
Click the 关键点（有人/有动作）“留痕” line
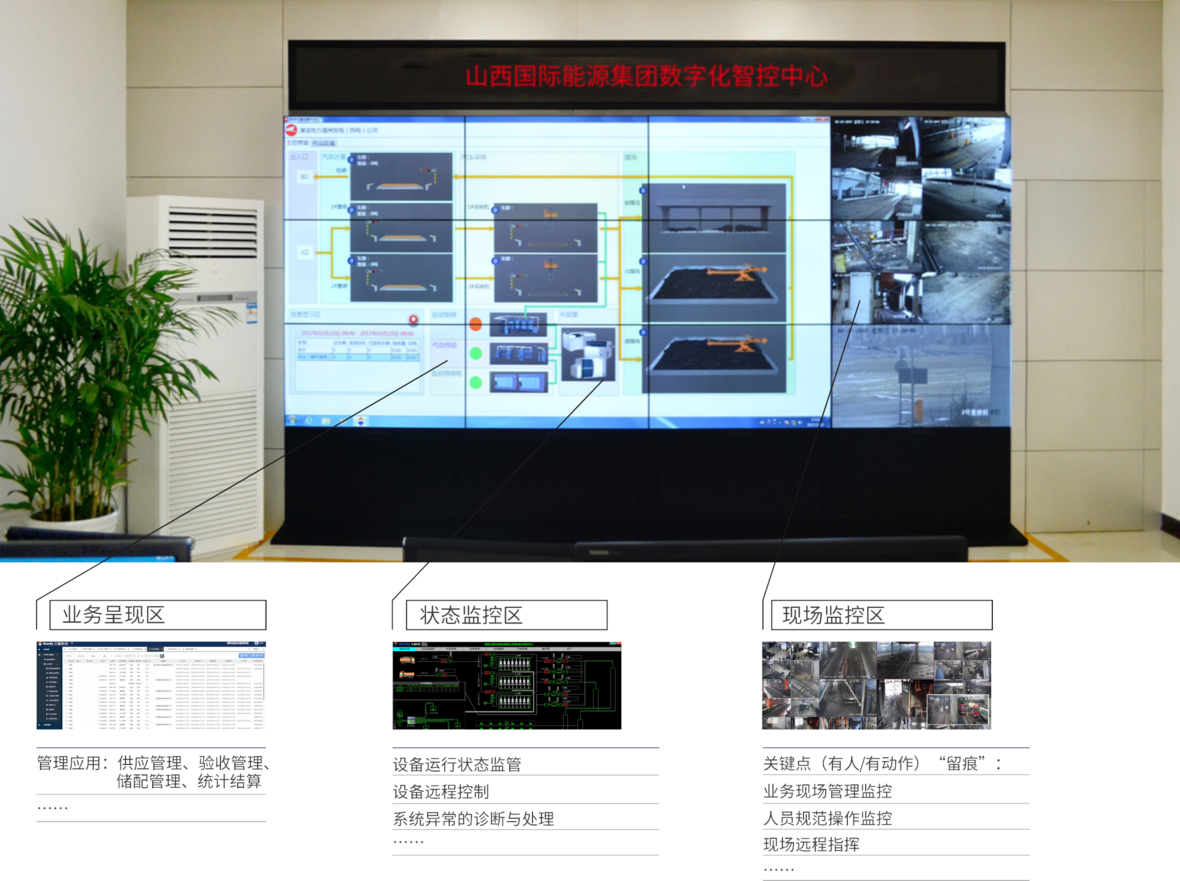click(x=883, y=764)
